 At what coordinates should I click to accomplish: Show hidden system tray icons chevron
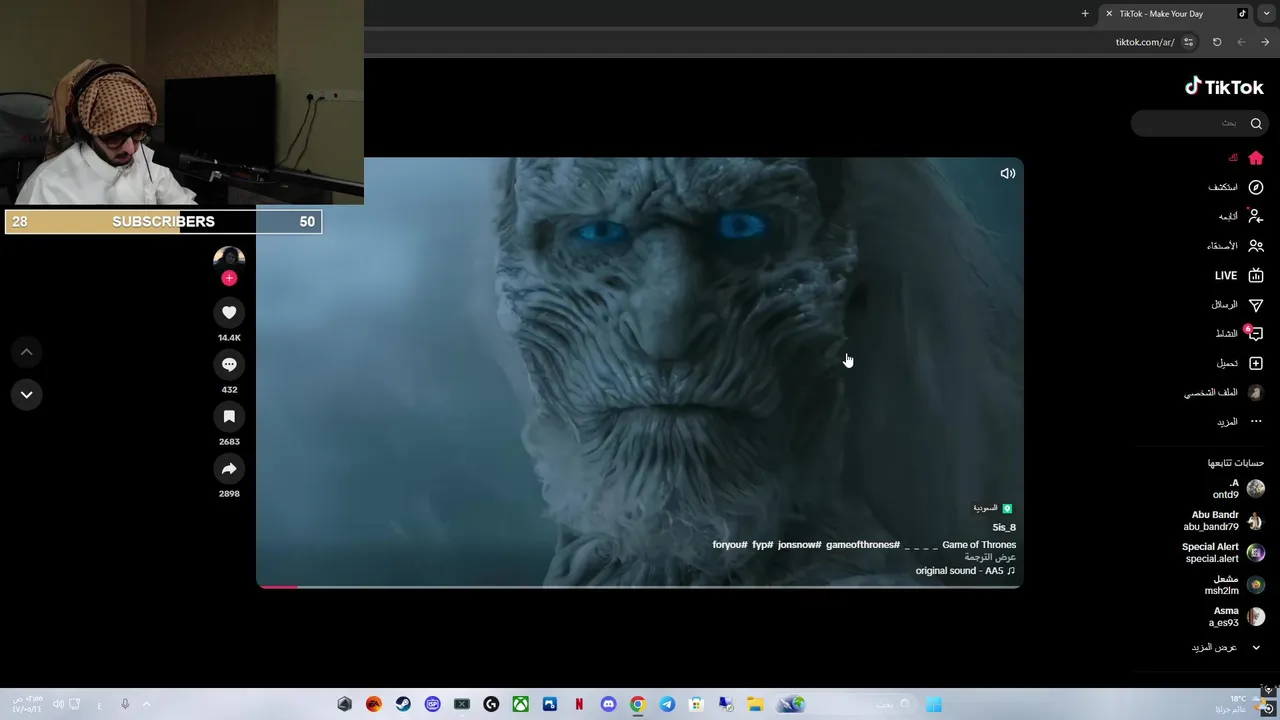pos(146,704)
